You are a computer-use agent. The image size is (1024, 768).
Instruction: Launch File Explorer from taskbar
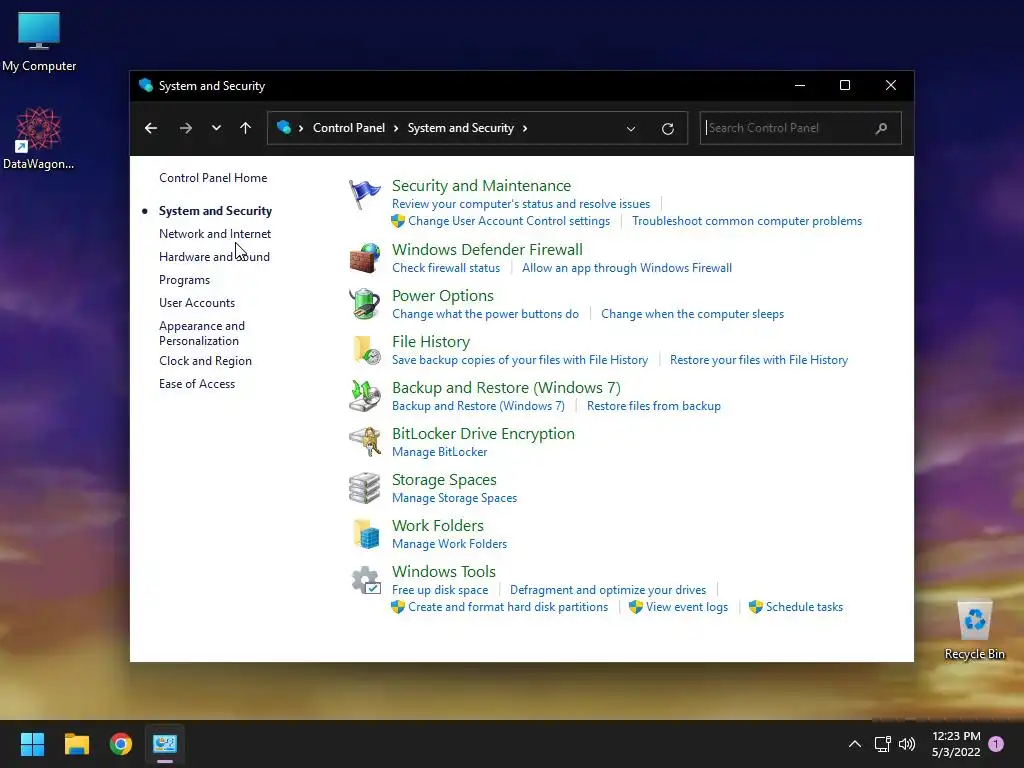(x=77, y=744)
